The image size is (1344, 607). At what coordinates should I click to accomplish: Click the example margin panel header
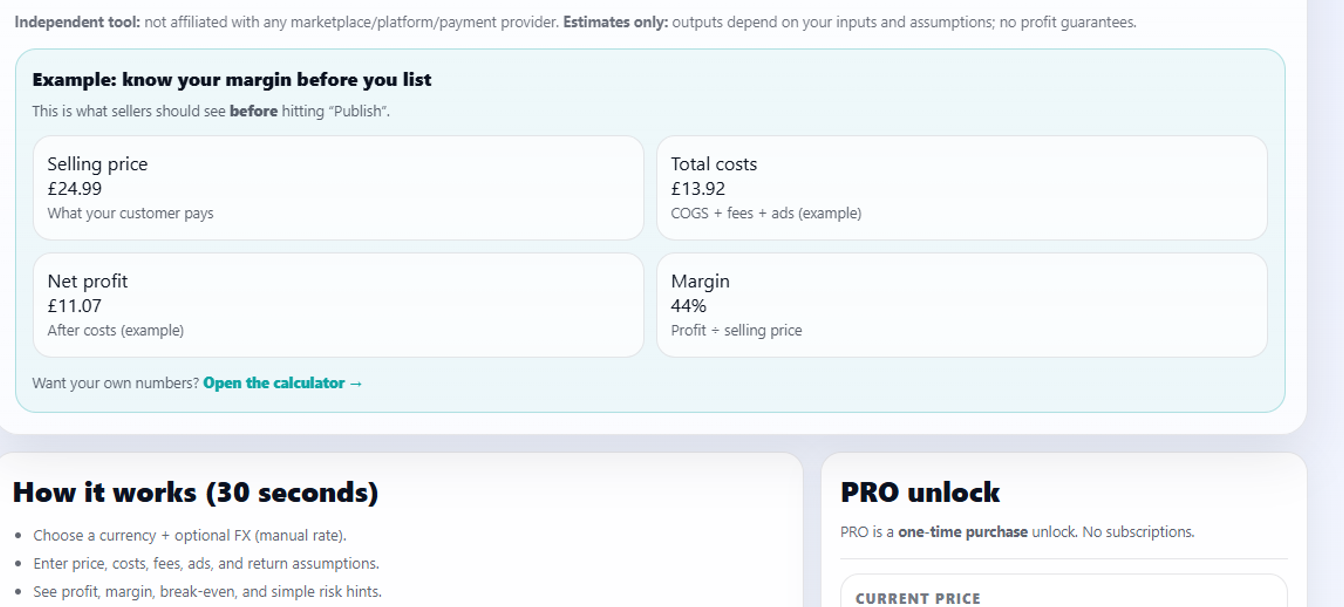[x=231, y=79]
